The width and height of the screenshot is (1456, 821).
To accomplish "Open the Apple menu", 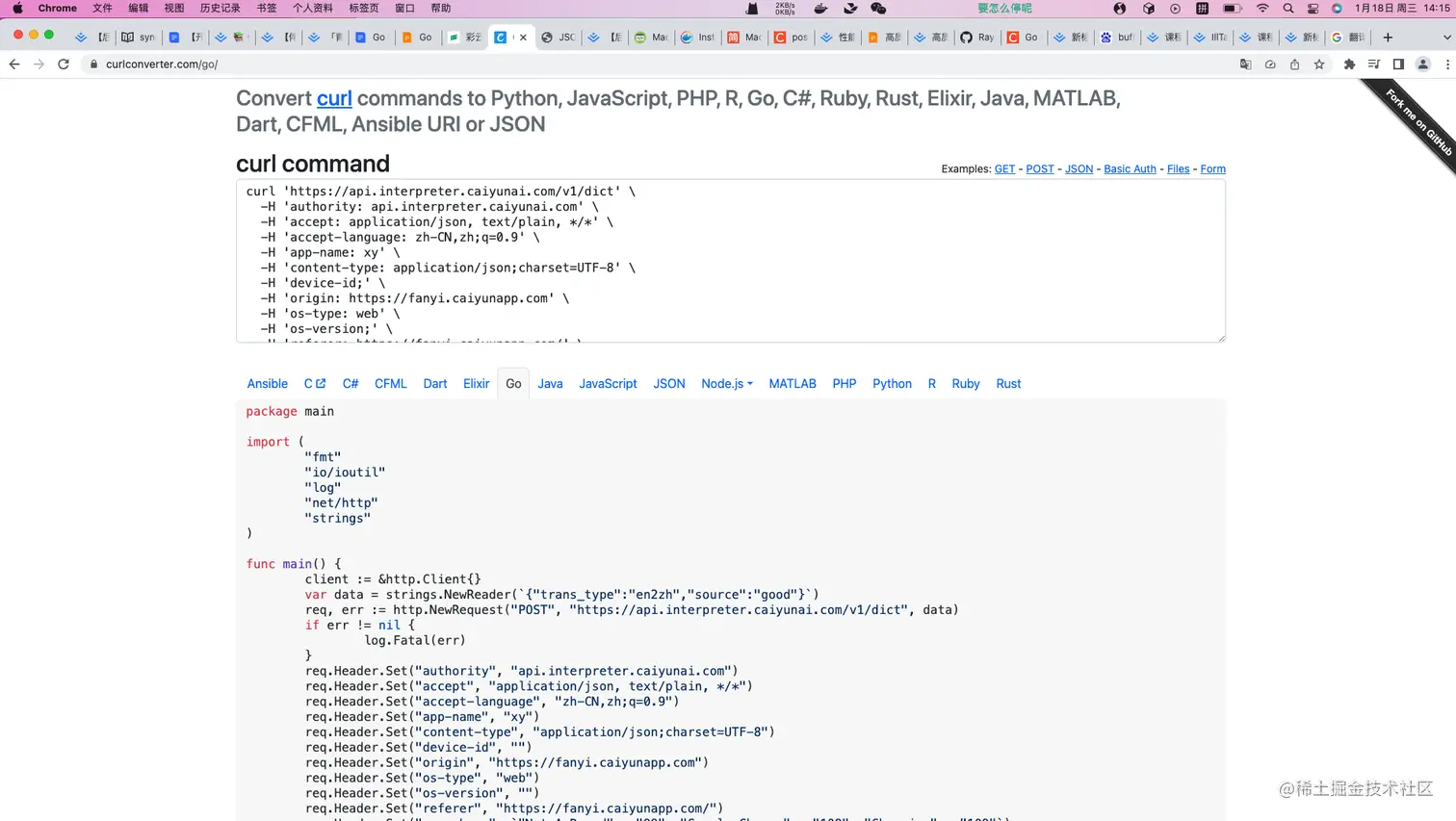I will (17, 9).
